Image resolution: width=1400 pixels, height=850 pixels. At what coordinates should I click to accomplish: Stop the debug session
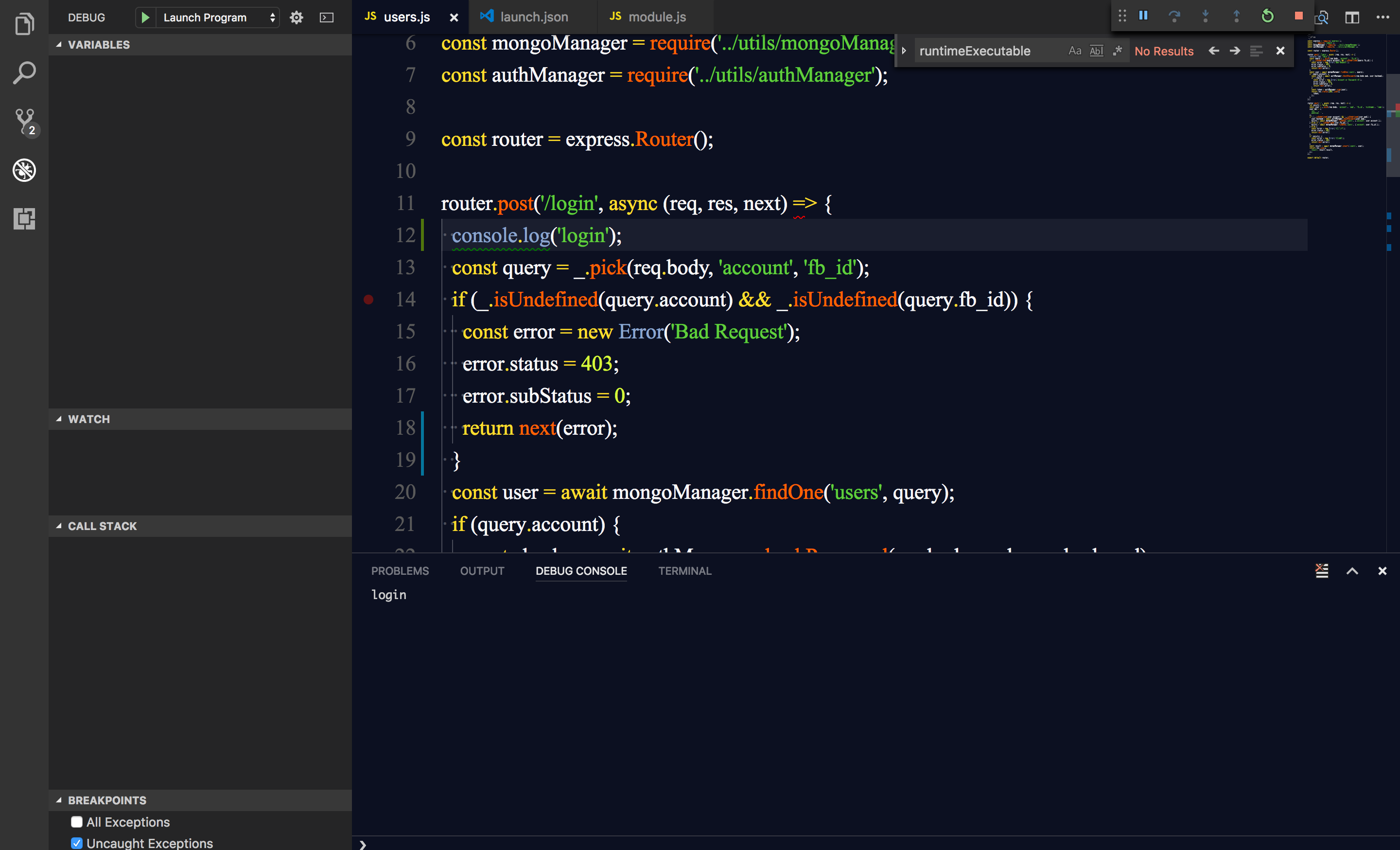click(1298, 16)
